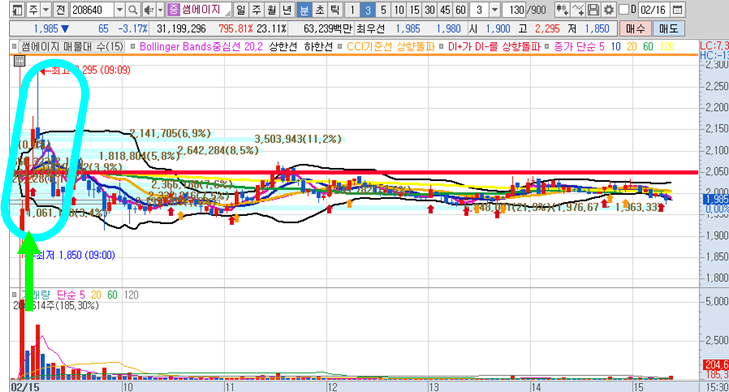Choose the 15-minute interval button
Viewport: 729px width, 392px height.
[x=414, y=9]
